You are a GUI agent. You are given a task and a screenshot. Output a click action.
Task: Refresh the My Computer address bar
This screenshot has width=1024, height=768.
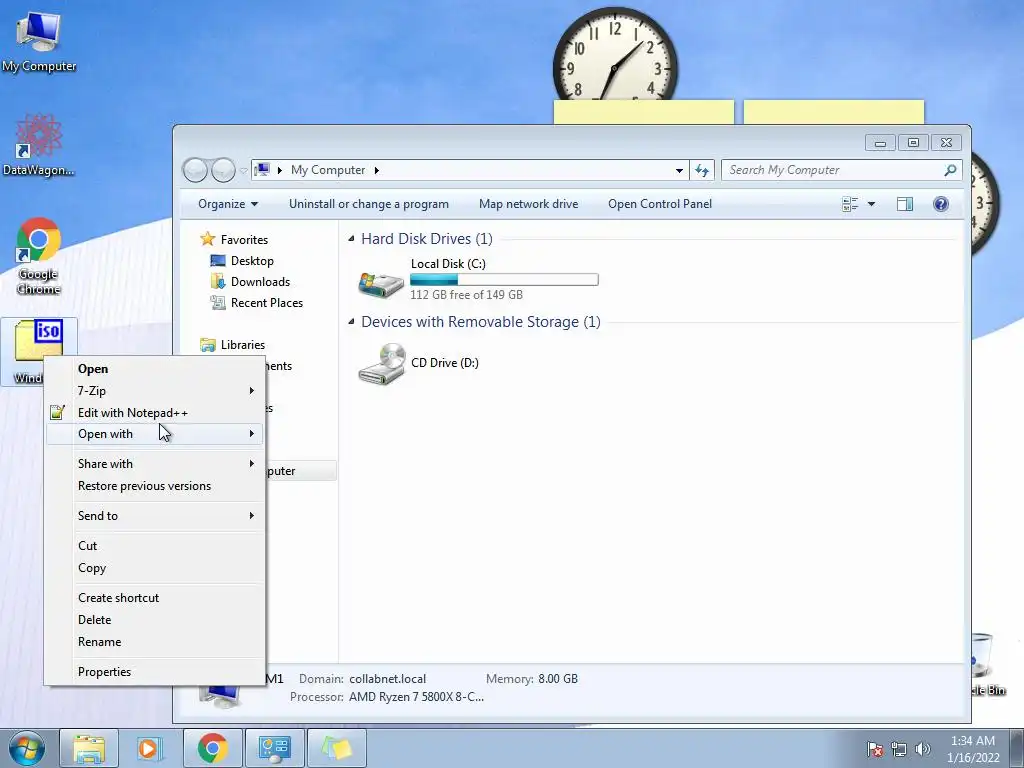702,170
